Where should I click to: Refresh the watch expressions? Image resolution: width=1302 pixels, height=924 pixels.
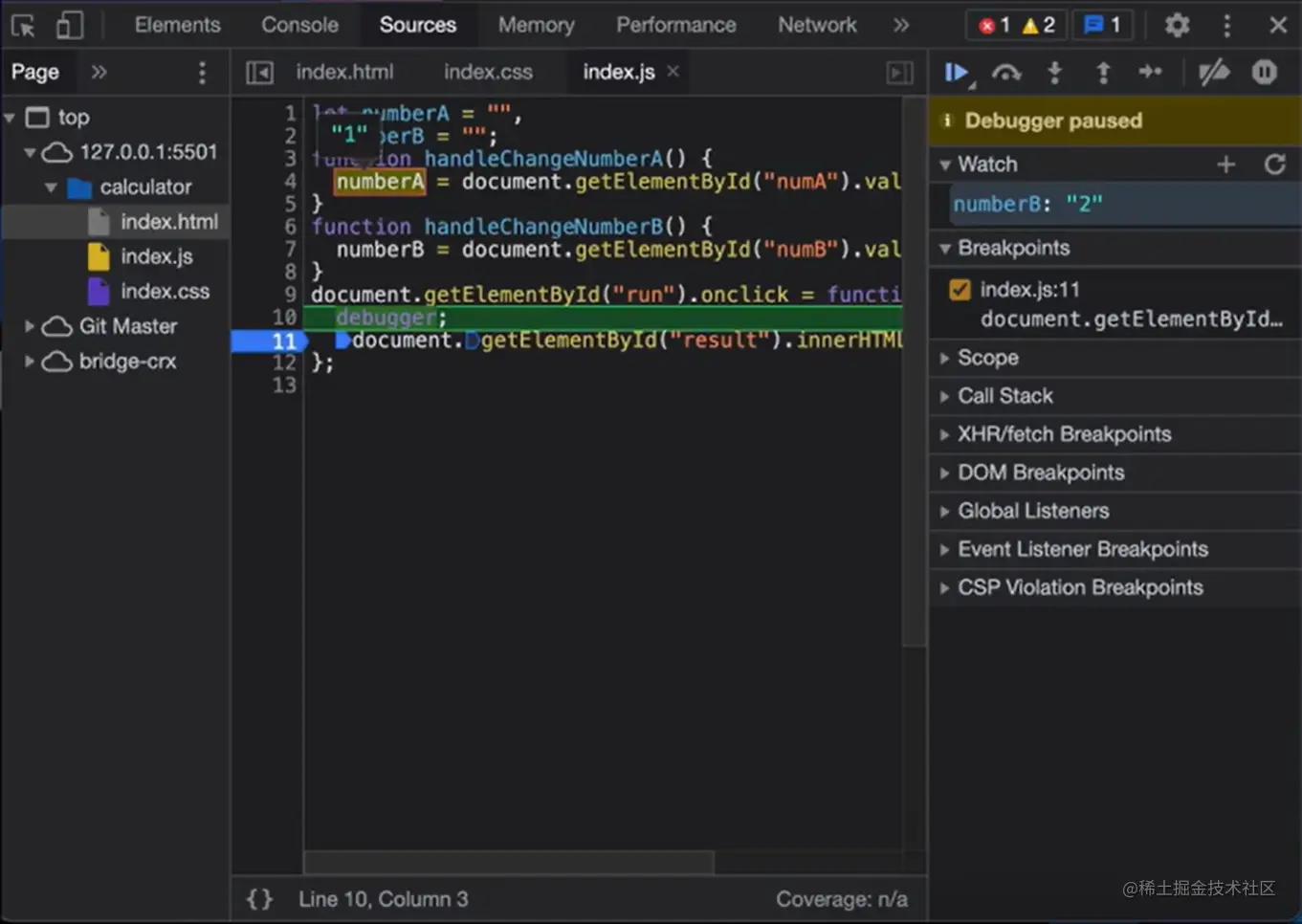1274,165
